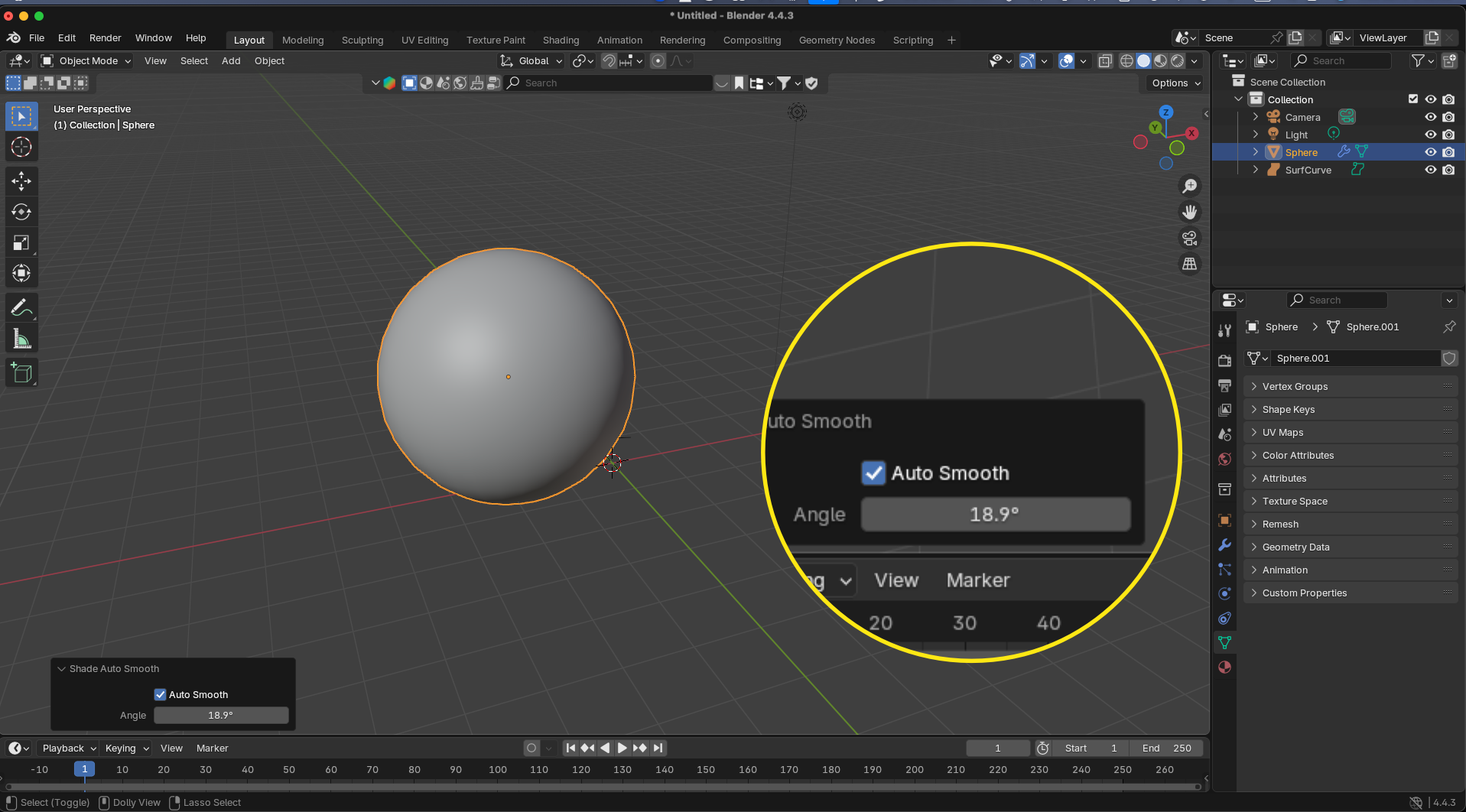The height and width of the screenshot is (812, 1466).
Task: Open the Object Mode dropdown
Action: tap(86, 61)
